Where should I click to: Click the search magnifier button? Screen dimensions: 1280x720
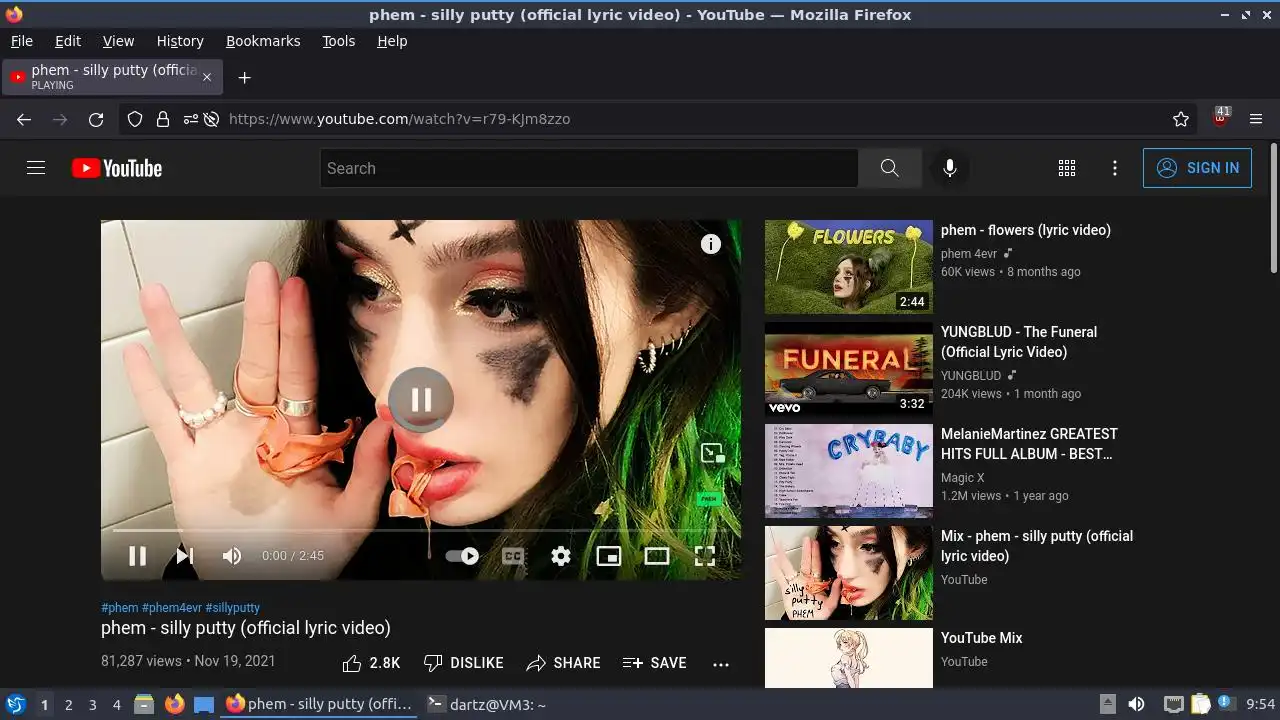point(889,168)
